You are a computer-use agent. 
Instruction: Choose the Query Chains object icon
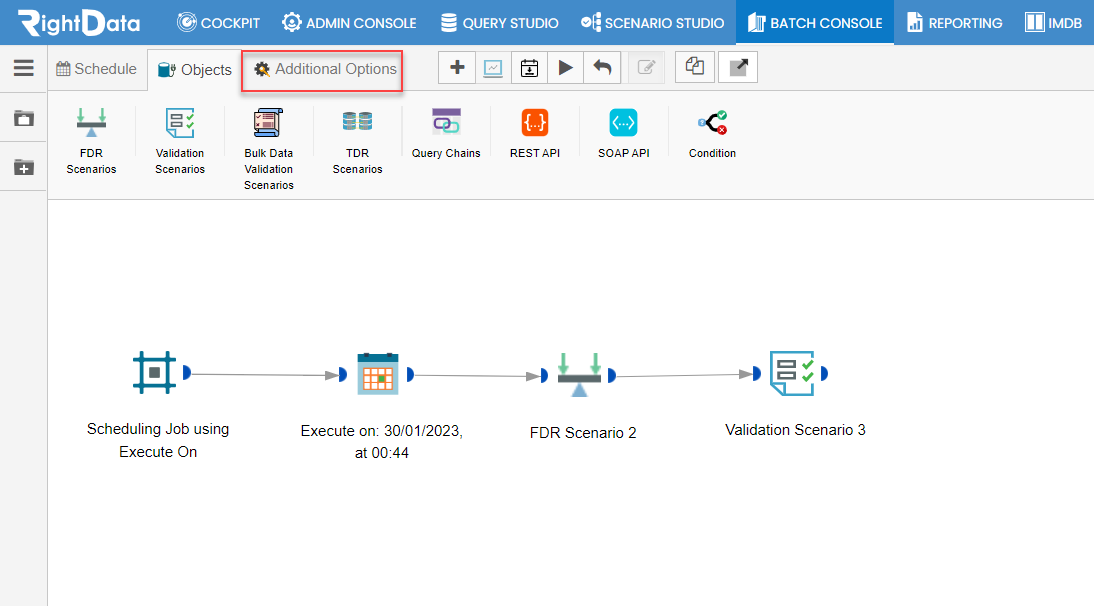(x=446, y=121)
